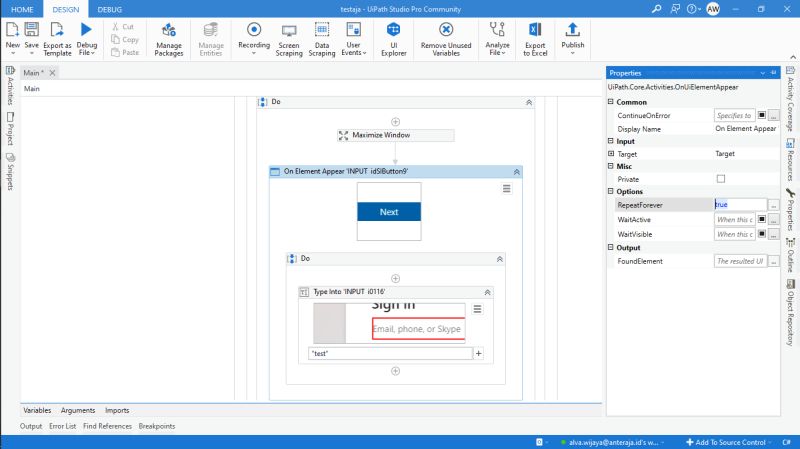Open Data Scraping wizard
Image resolution: width=800 pixels, height=449 pixels.
click(x=321, y=39)
